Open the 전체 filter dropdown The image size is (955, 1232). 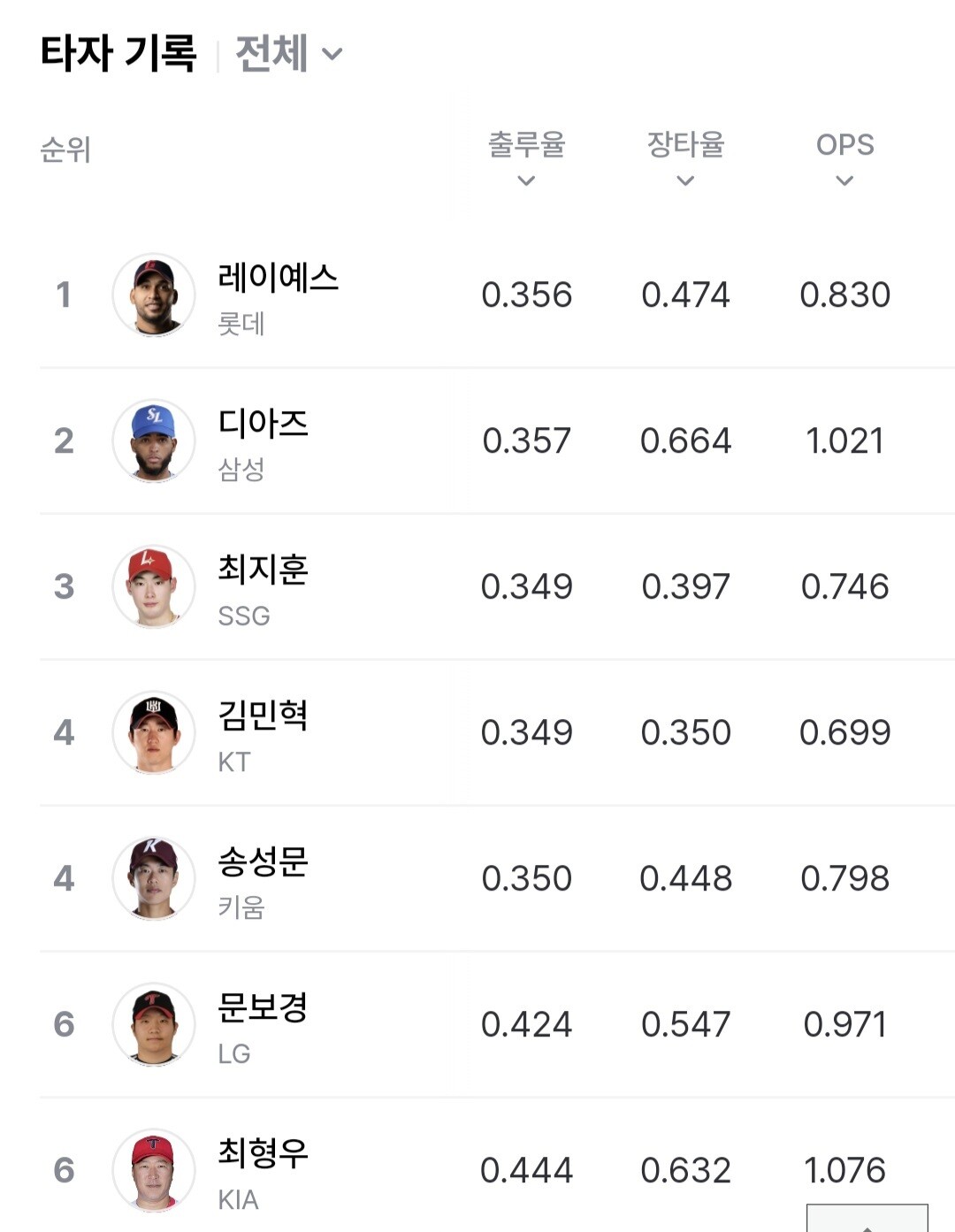coord(288,53)
